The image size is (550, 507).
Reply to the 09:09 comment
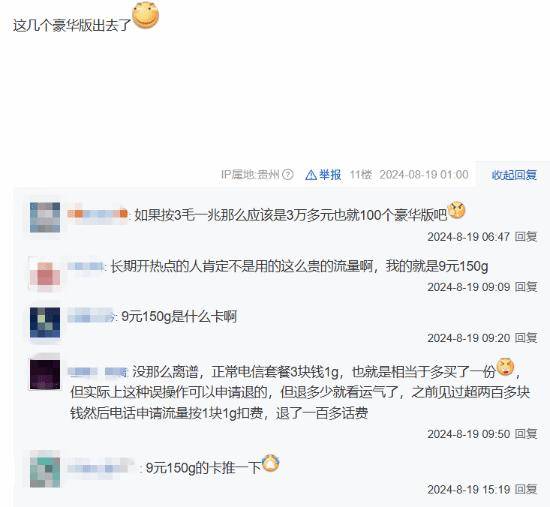pyautogui.click(x=526, y=287)
